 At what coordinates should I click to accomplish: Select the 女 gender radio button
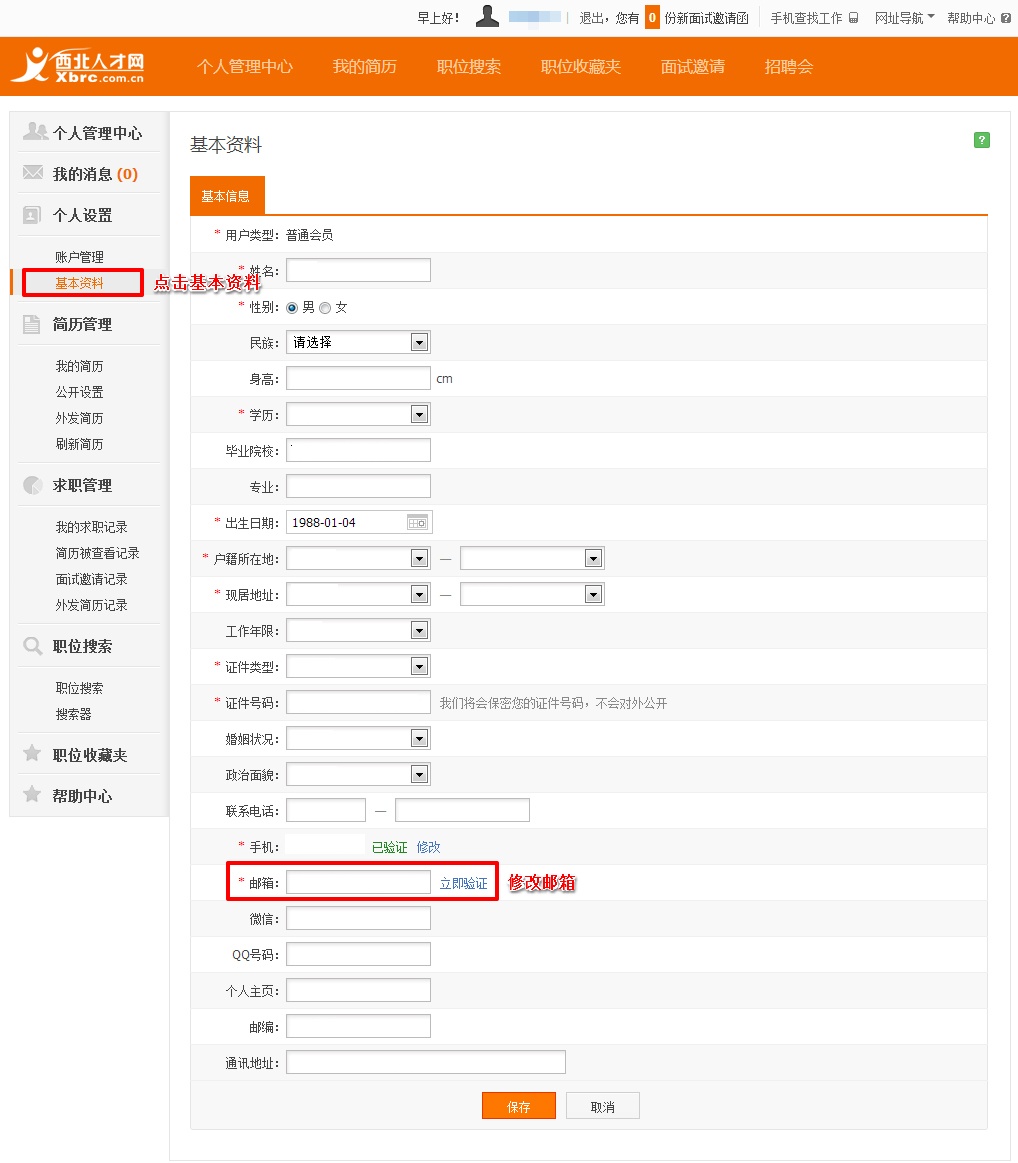click(324, 307)
